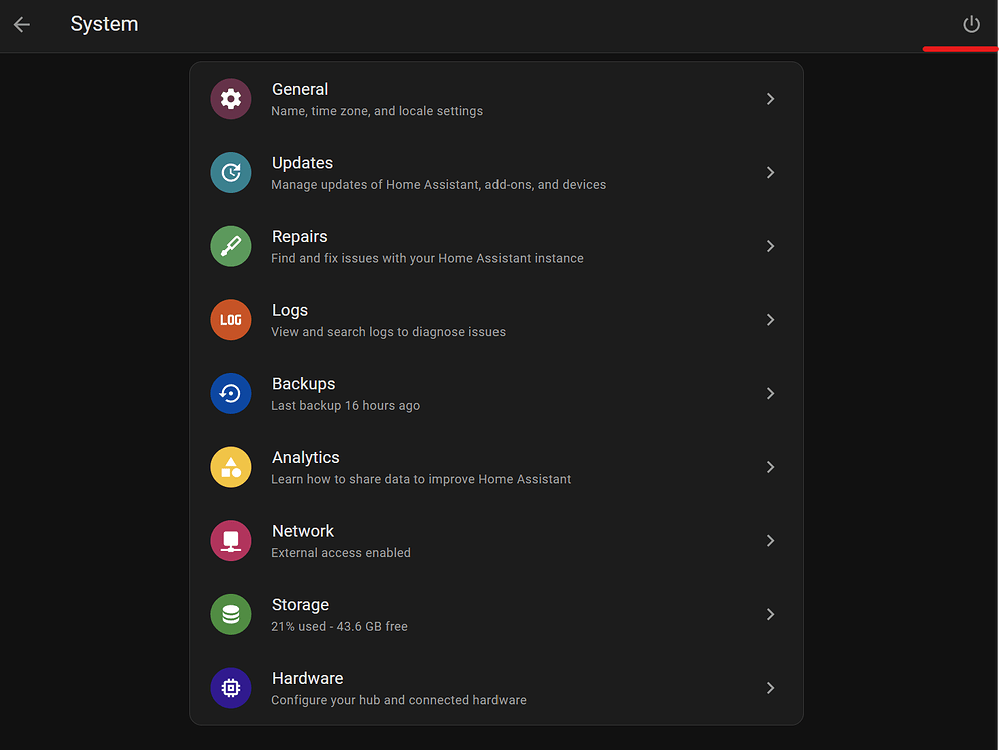This screenshot has width=999, height=750.
Task: Click the chevron beside Storage
Action: (x=770, y=614)
